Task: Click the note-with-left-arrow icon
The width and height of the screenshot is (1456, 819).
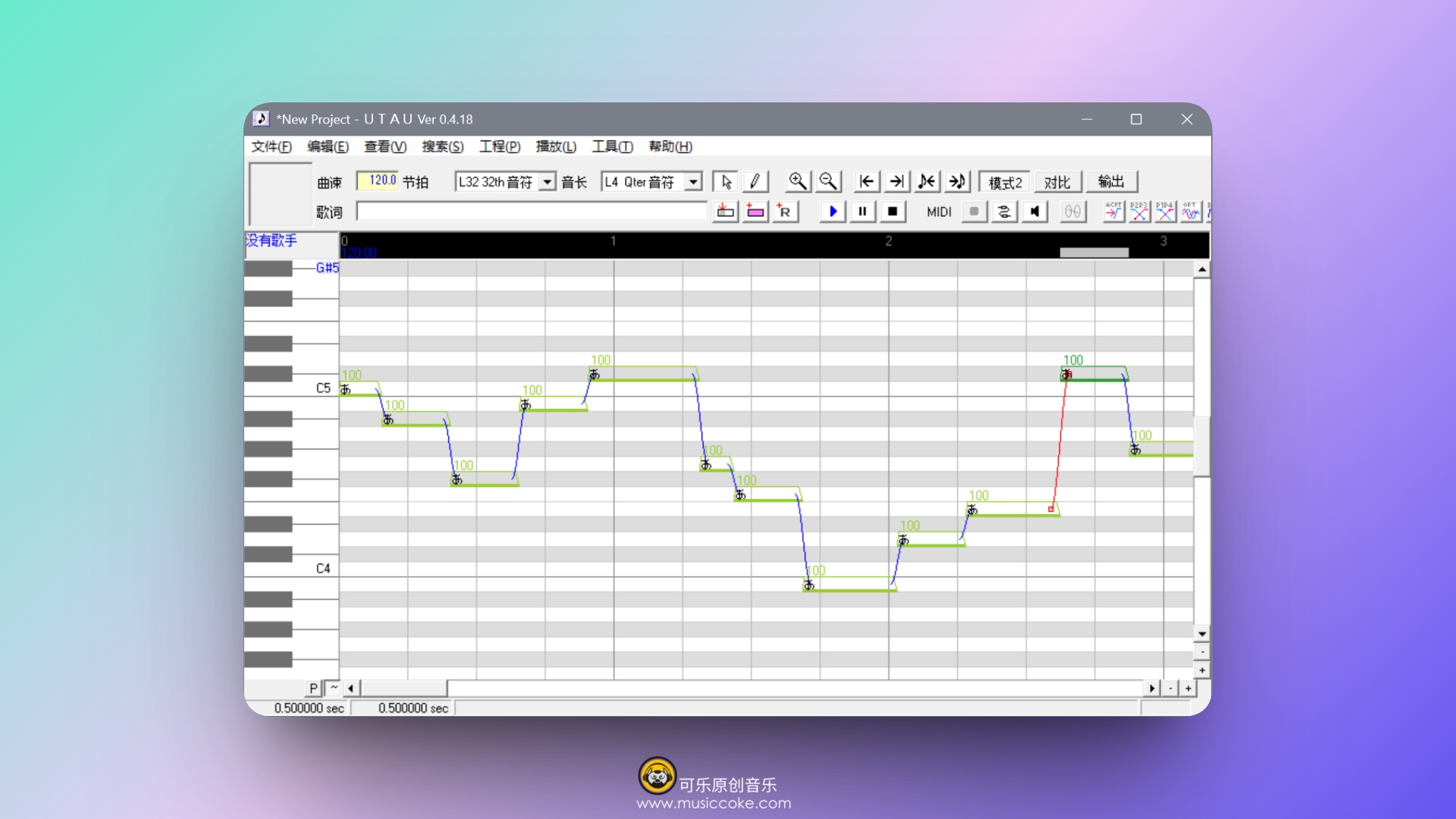Action: point(927,182)
